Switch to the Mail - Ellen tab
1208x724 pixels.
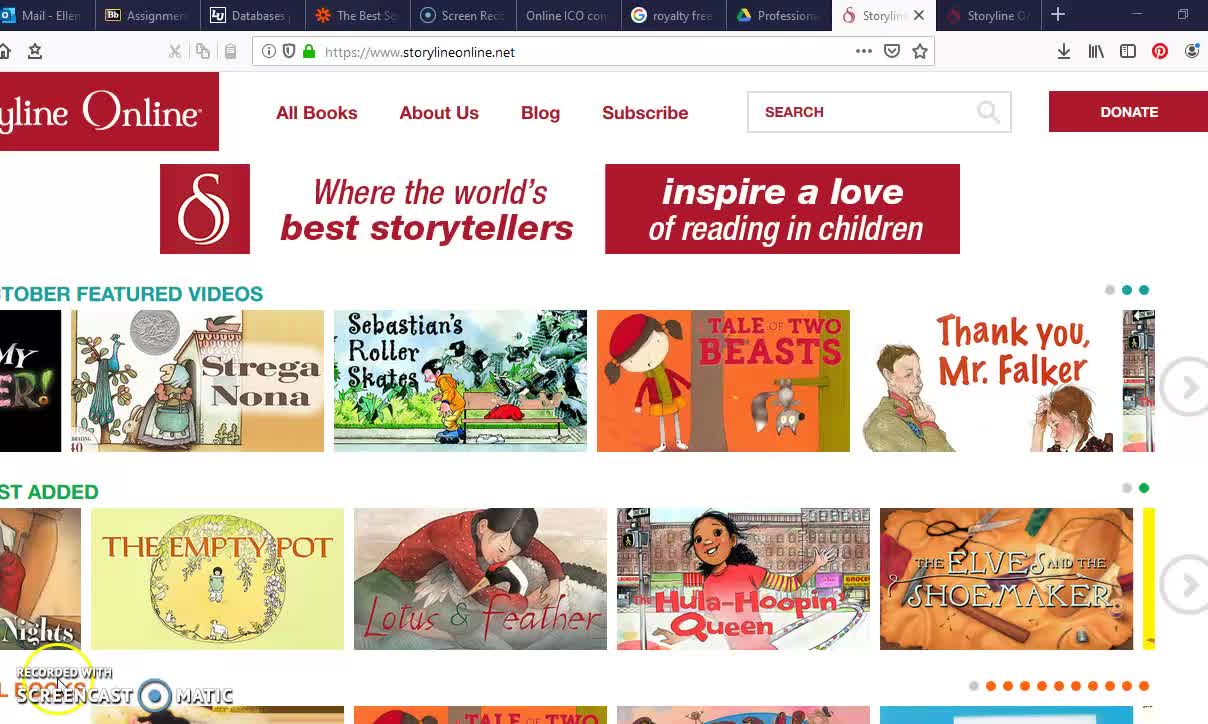(47, 15)
